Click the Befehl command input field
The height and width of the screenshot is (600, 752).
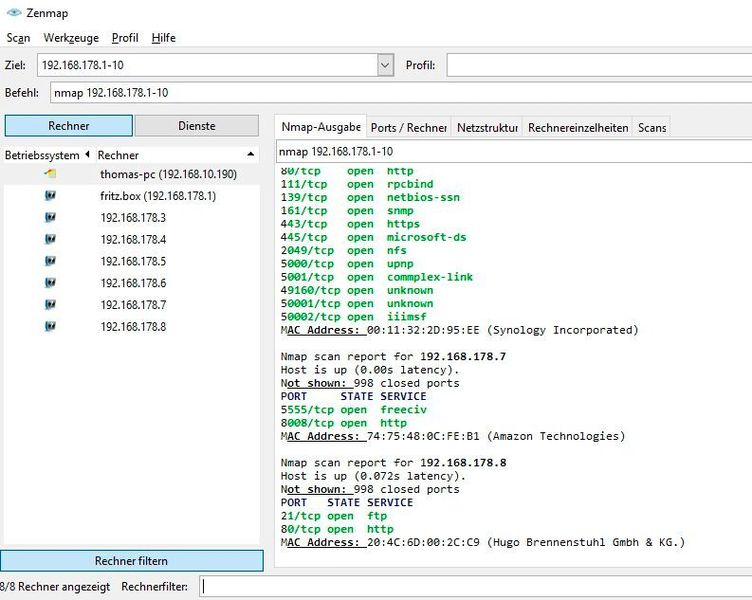tap(401, 93)
